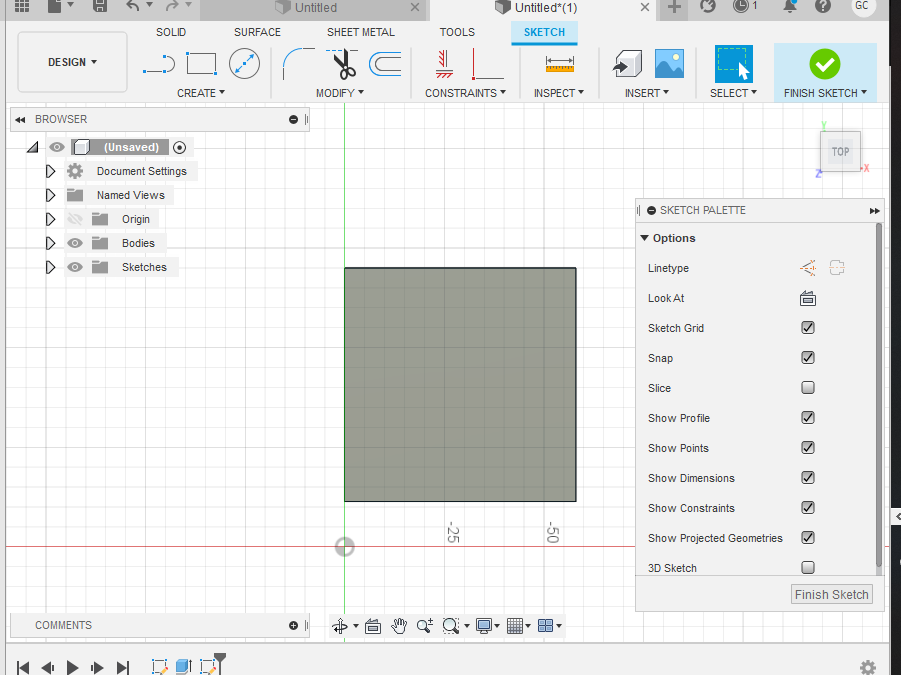Switch to the TOOLS tab
The height and width of the screenshot is (675, 901).
[457, 32]
